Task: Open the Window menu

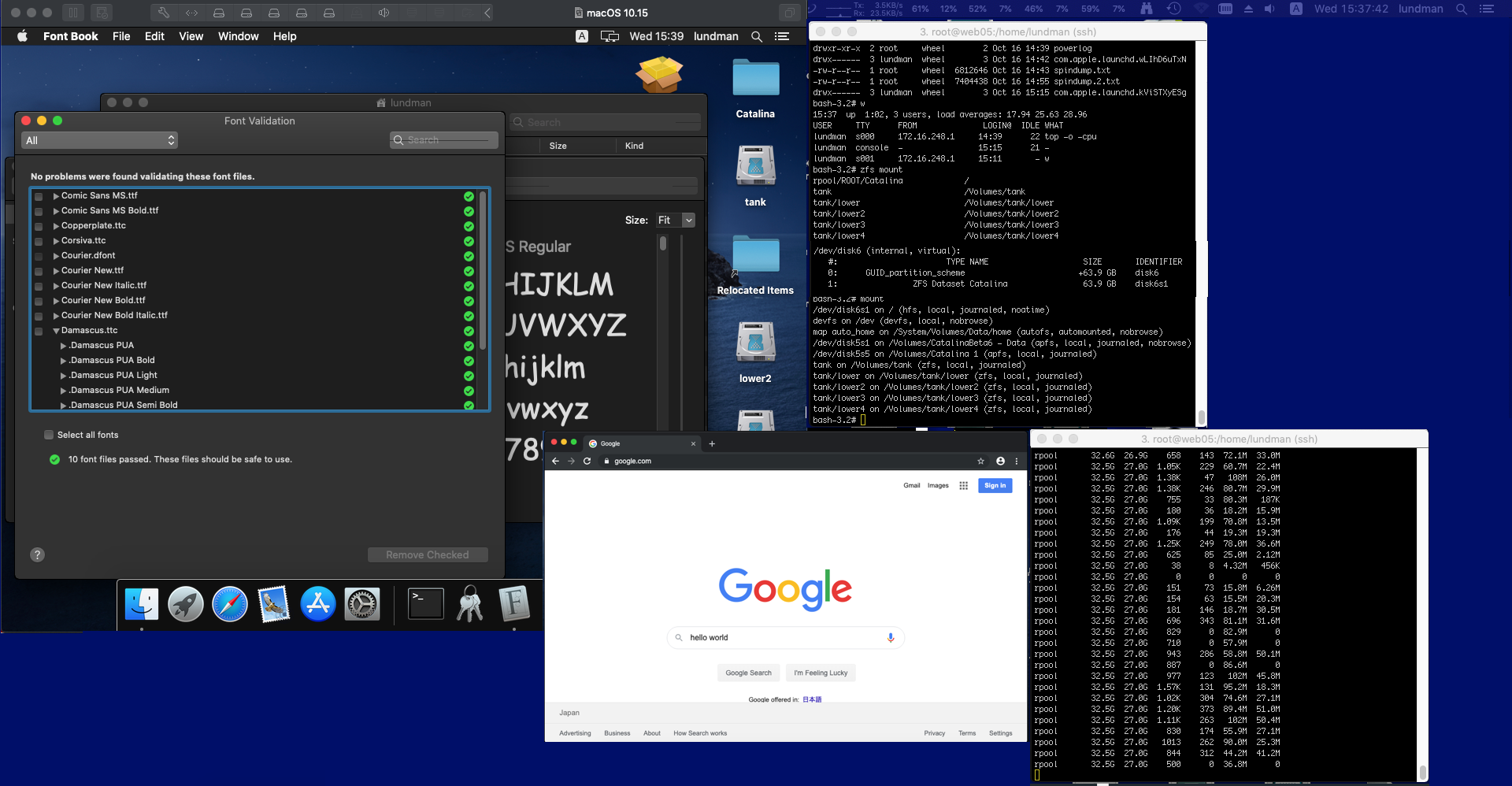Action: point(238,36)
